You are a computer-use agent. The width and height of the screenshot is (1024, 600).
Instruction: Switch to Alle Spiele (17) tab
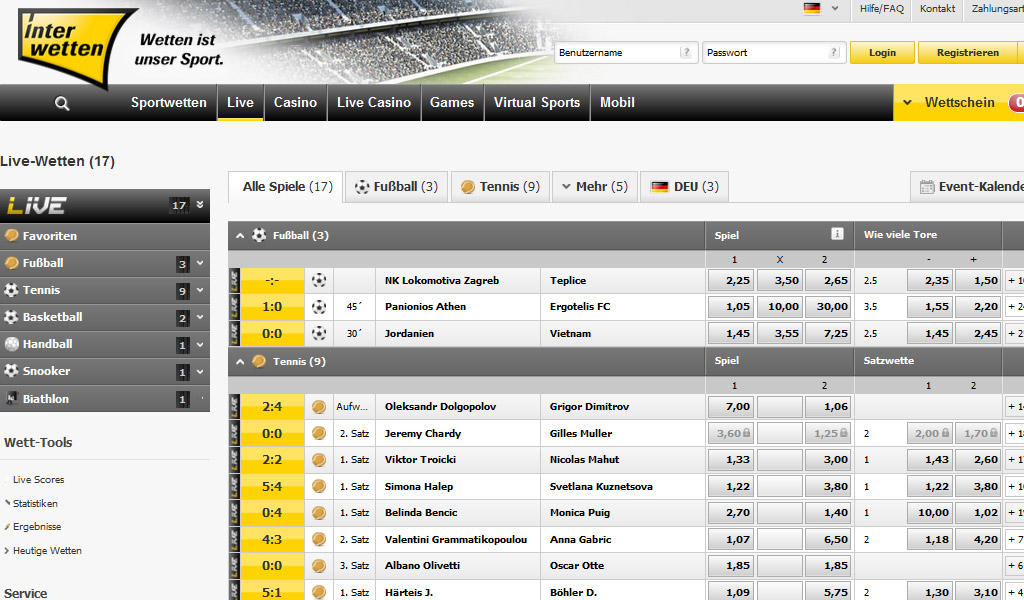point(286,187)
